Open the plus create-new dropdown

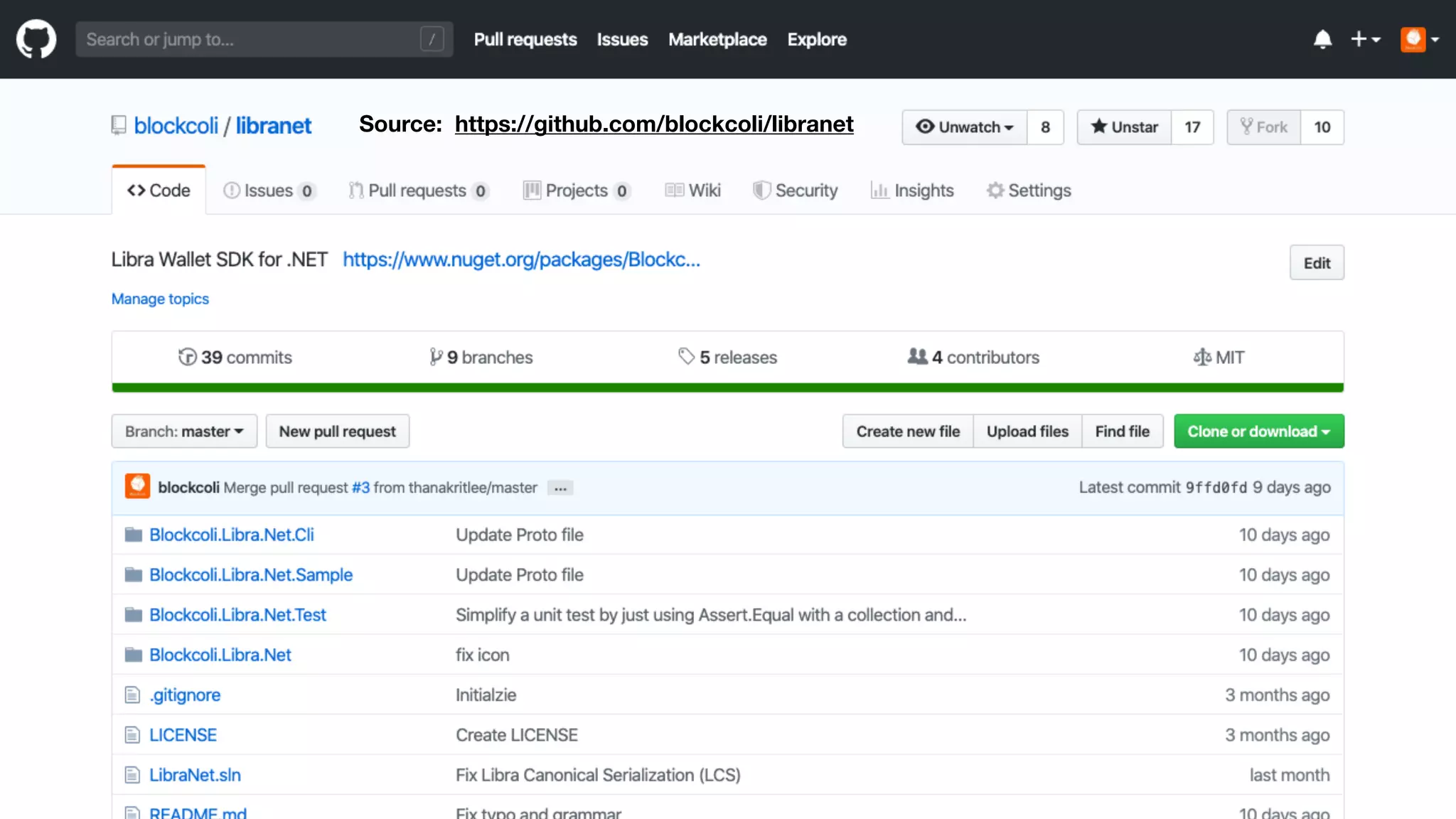tap(1365, 39)
